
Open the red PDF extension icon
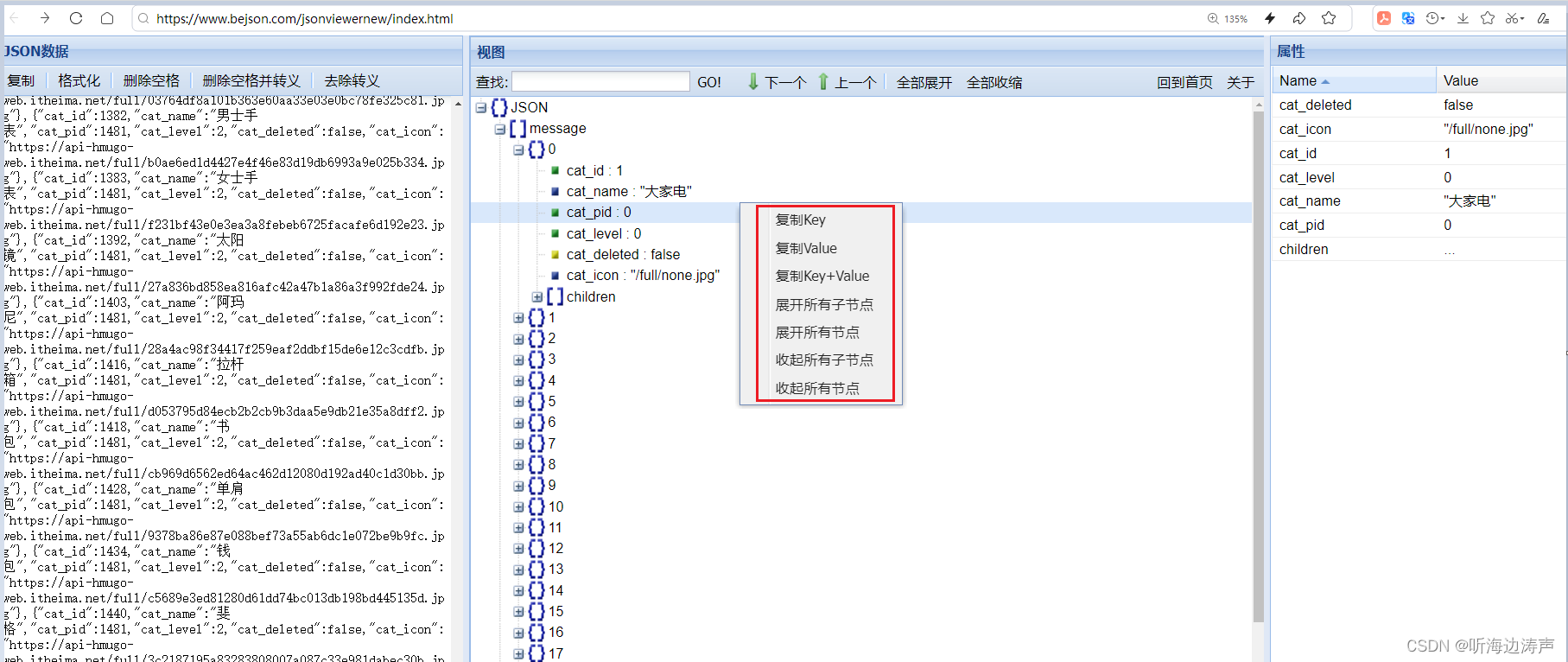(x=1384, y=18)
